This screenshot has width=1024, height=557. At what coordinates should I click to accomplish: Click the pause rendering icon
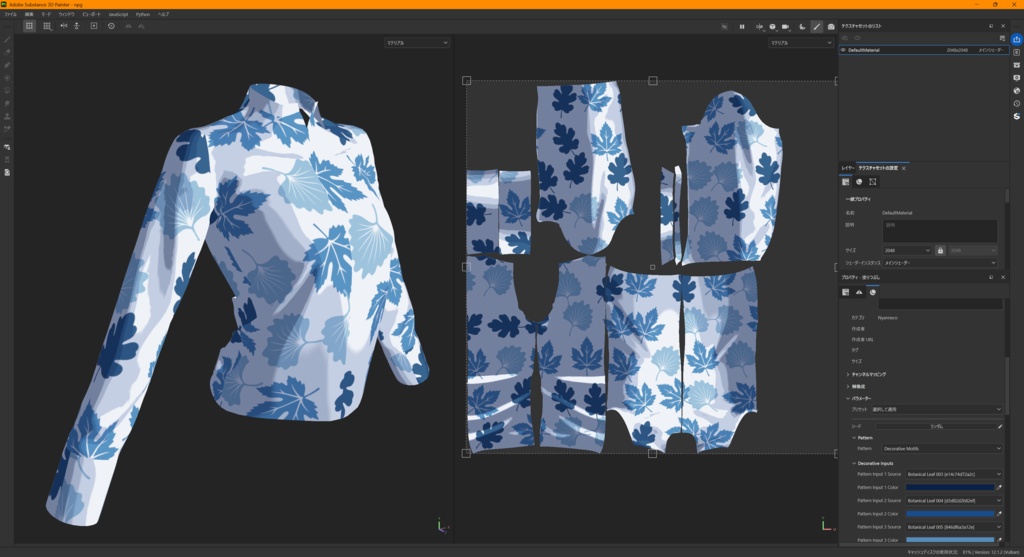click(x=742, y=27)
